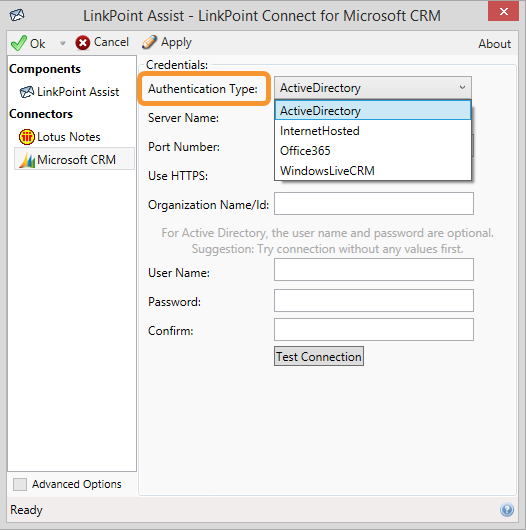Image resolution: width=526 pixels, height=530 pixels.
Task: Click the Cancel text label
Action: click(x=111, y=42)
